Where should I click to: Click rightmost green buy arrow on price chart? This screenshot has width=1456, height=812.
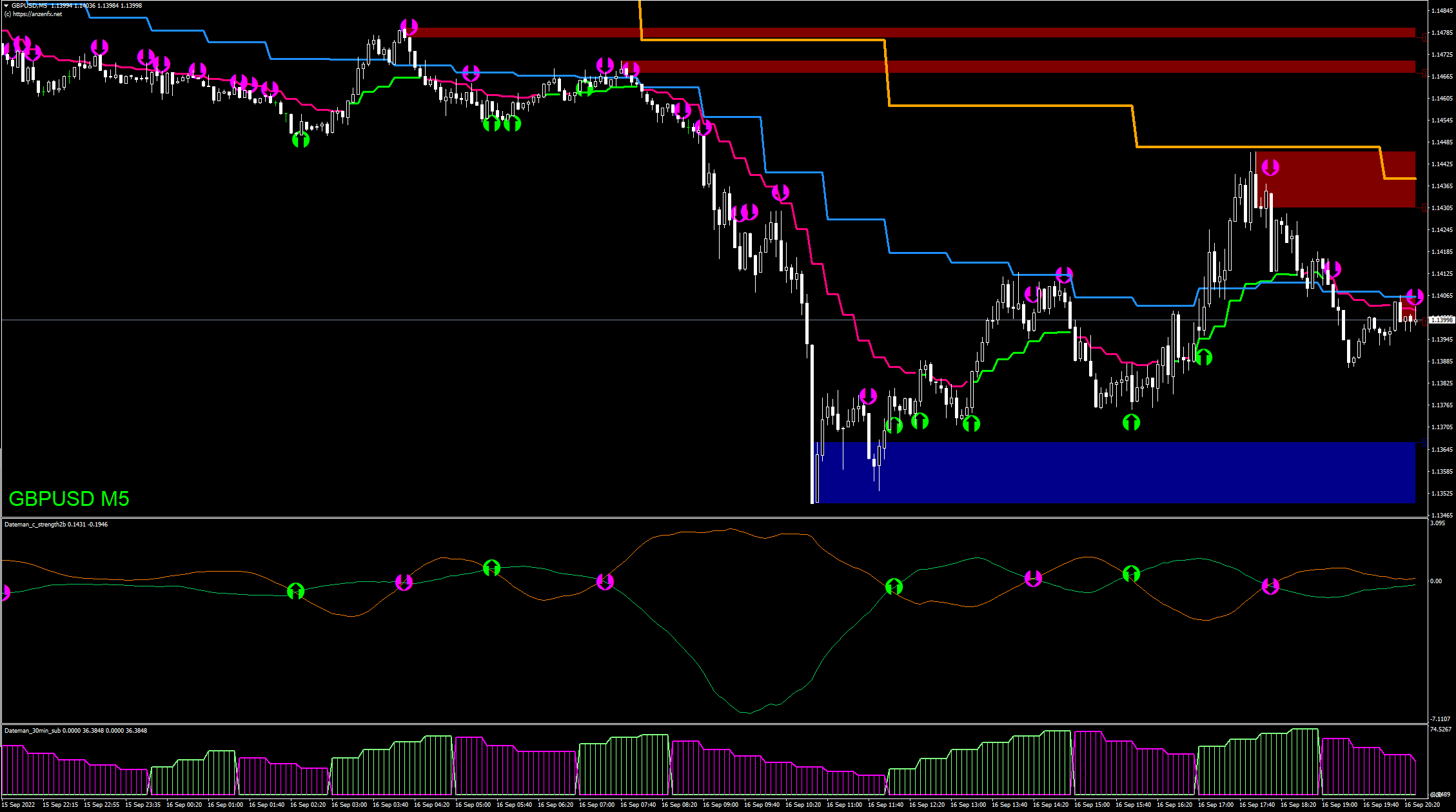coord(1203,357)
